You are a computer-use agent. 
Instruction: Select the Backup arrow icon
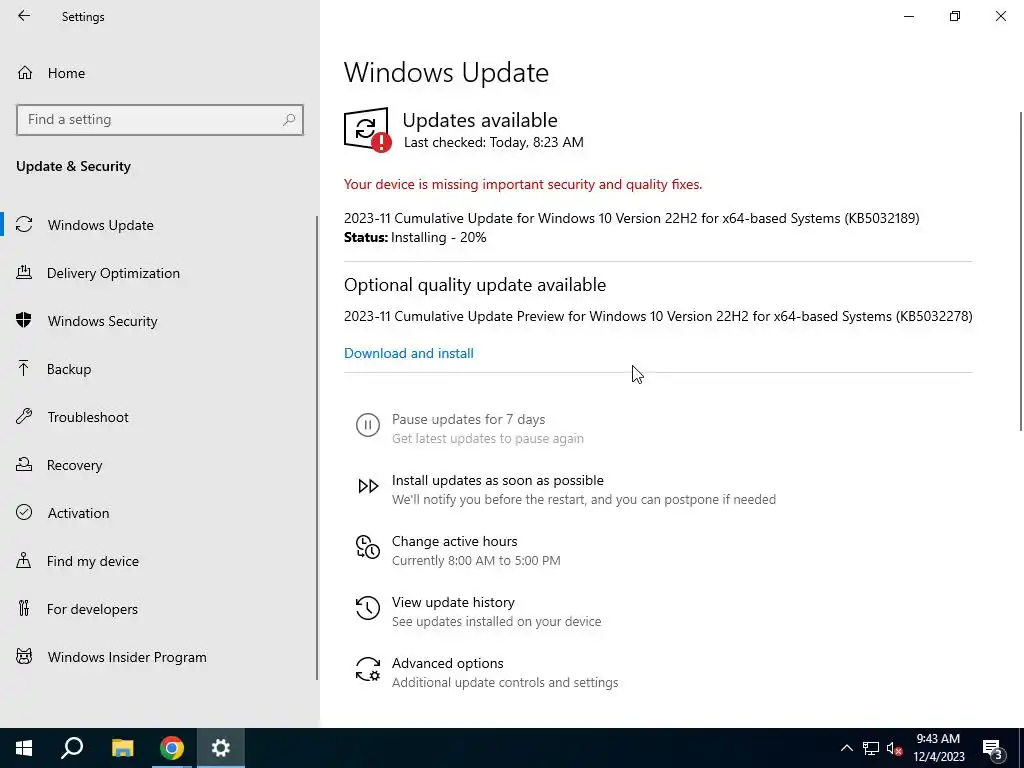(24, 368)
